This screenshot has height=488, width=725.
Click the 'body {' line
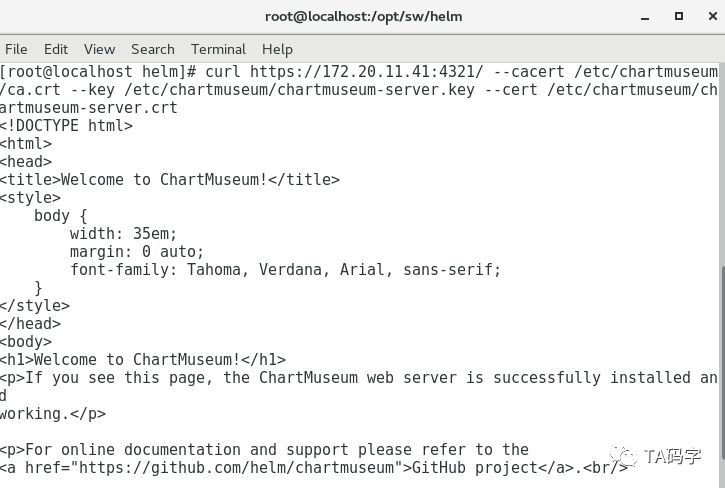[61, 216]
